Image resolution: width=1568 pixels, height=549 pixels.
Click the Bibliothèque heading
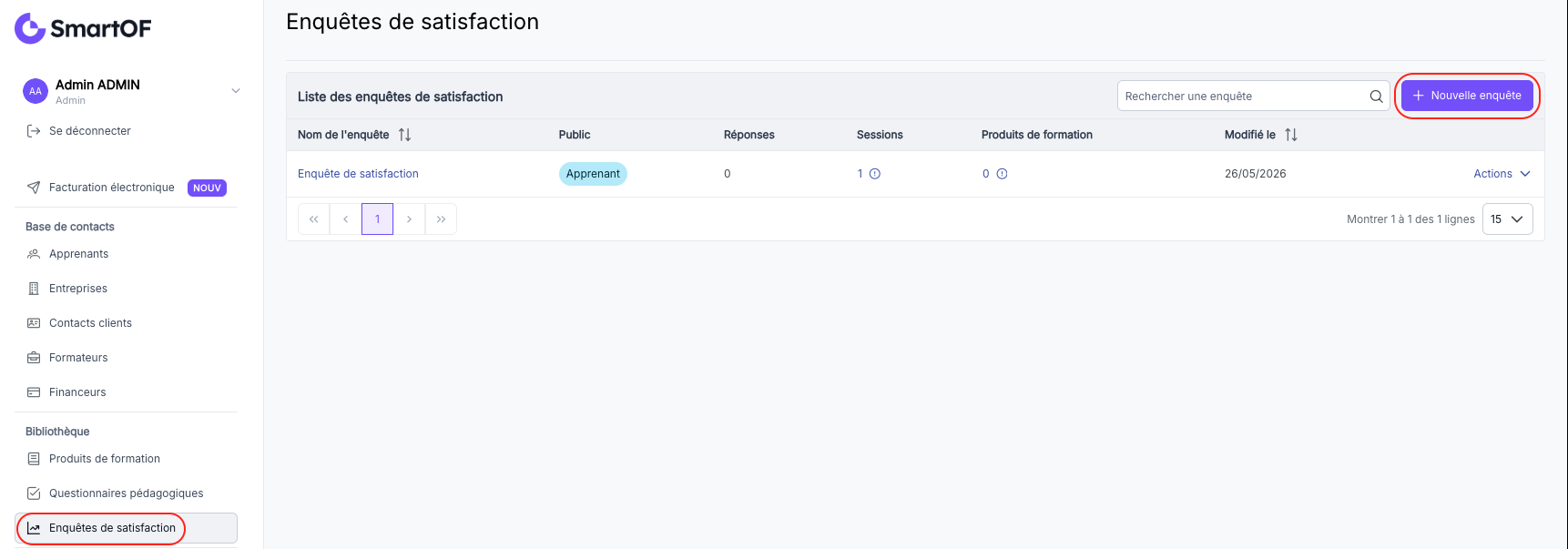click(x=57, y=432)
